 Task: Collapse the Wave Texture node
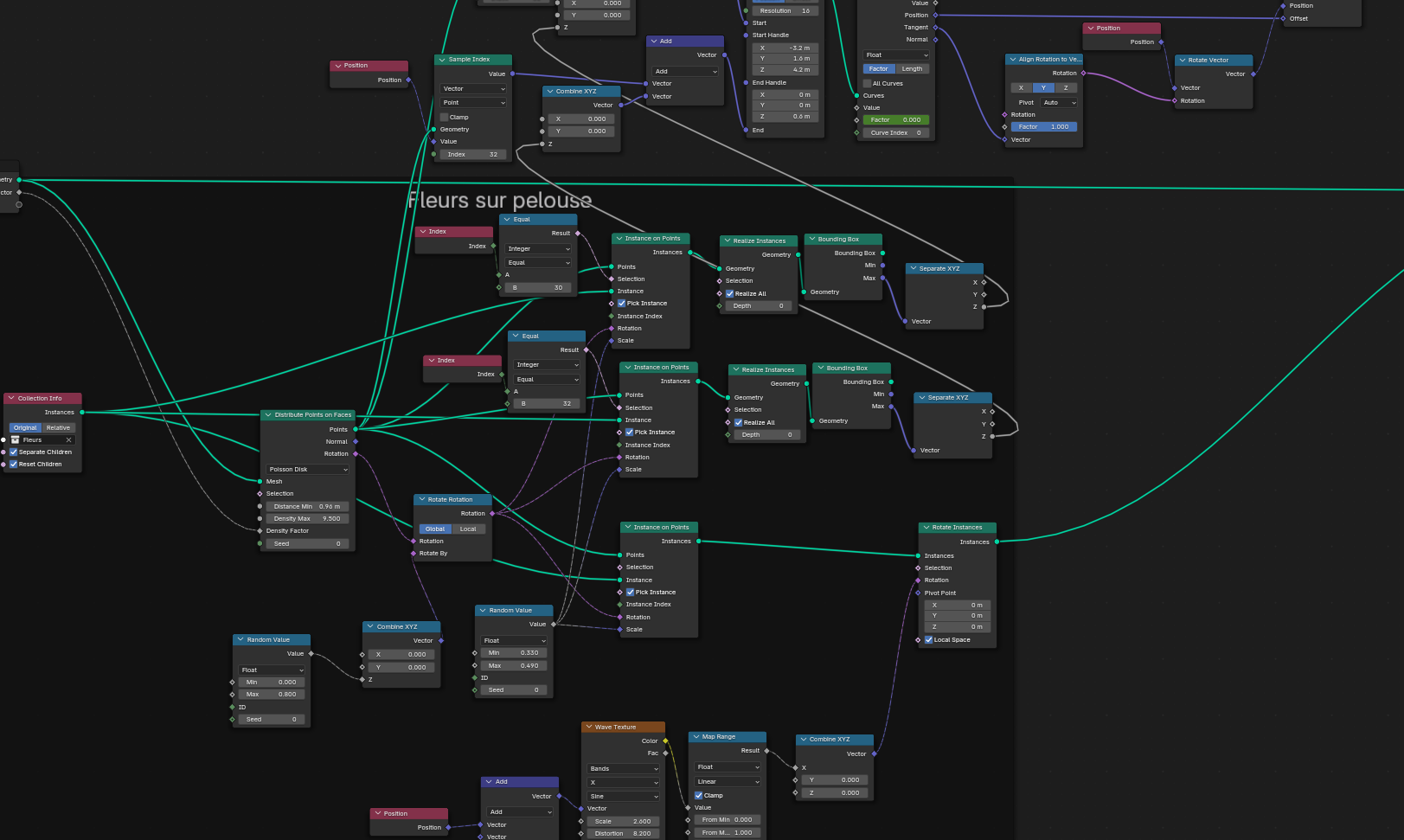point(588,727)
